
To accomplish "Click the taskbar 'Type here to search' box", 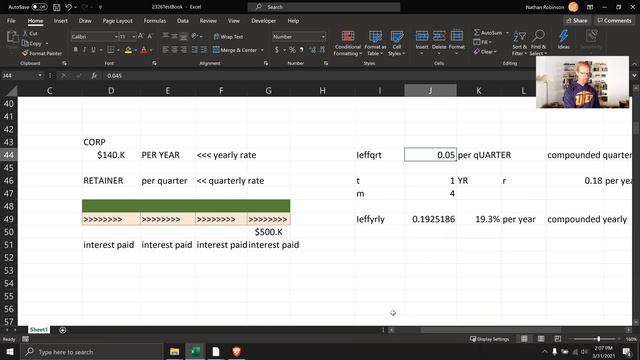I will point(91,352).
